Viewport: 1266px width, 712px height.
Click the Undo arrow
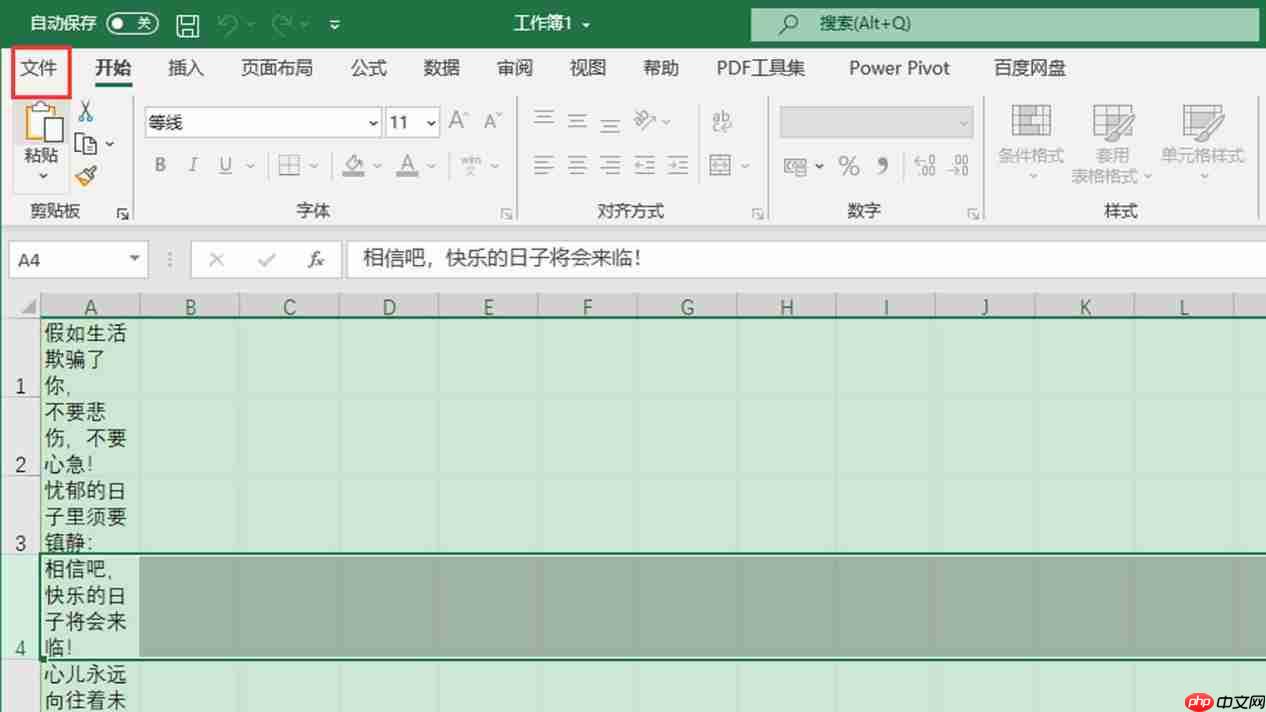tap(230, 23)
